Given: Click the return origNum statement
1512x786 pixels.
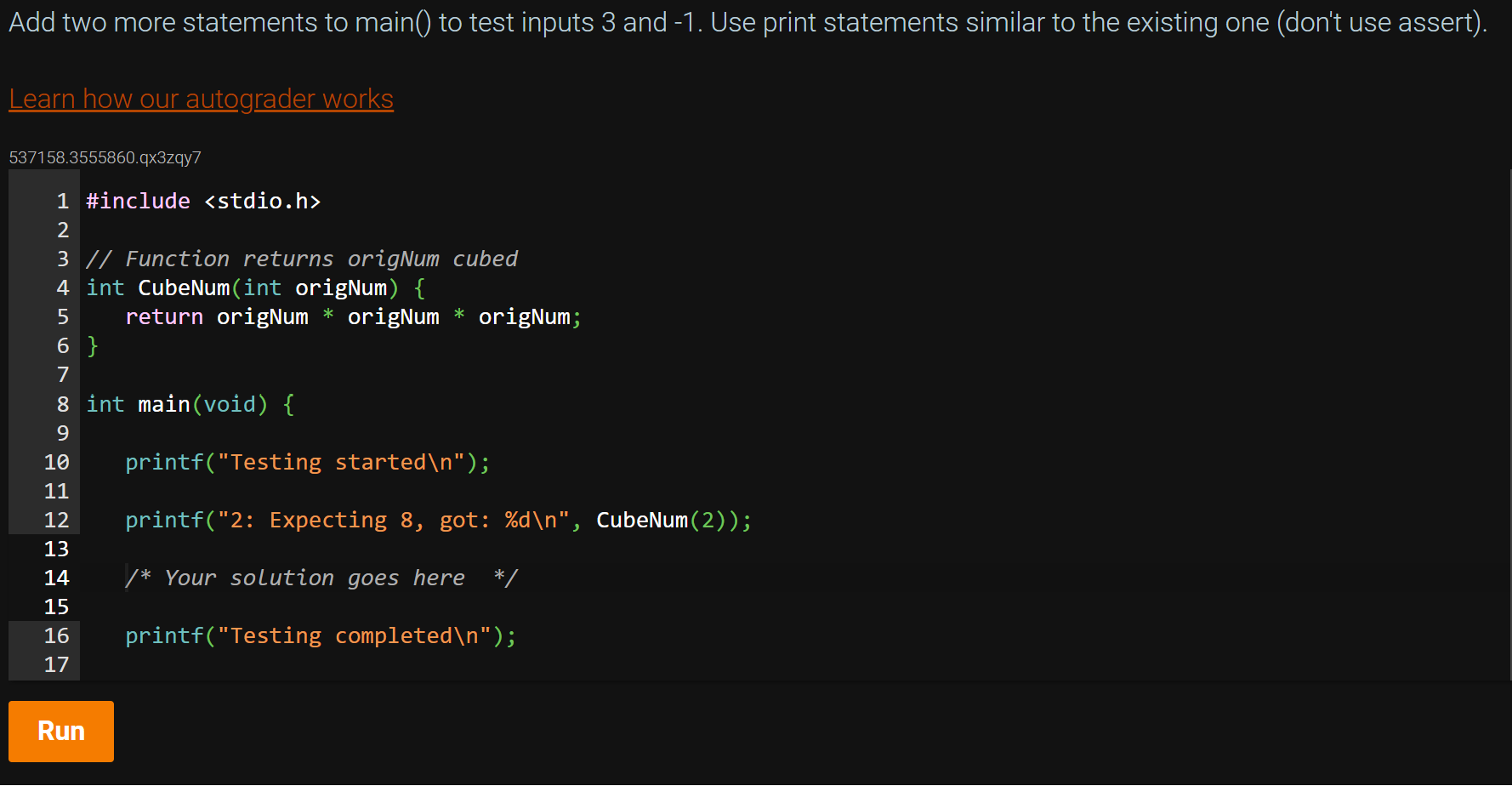Looking at the screenshot, I should (353, 316).
